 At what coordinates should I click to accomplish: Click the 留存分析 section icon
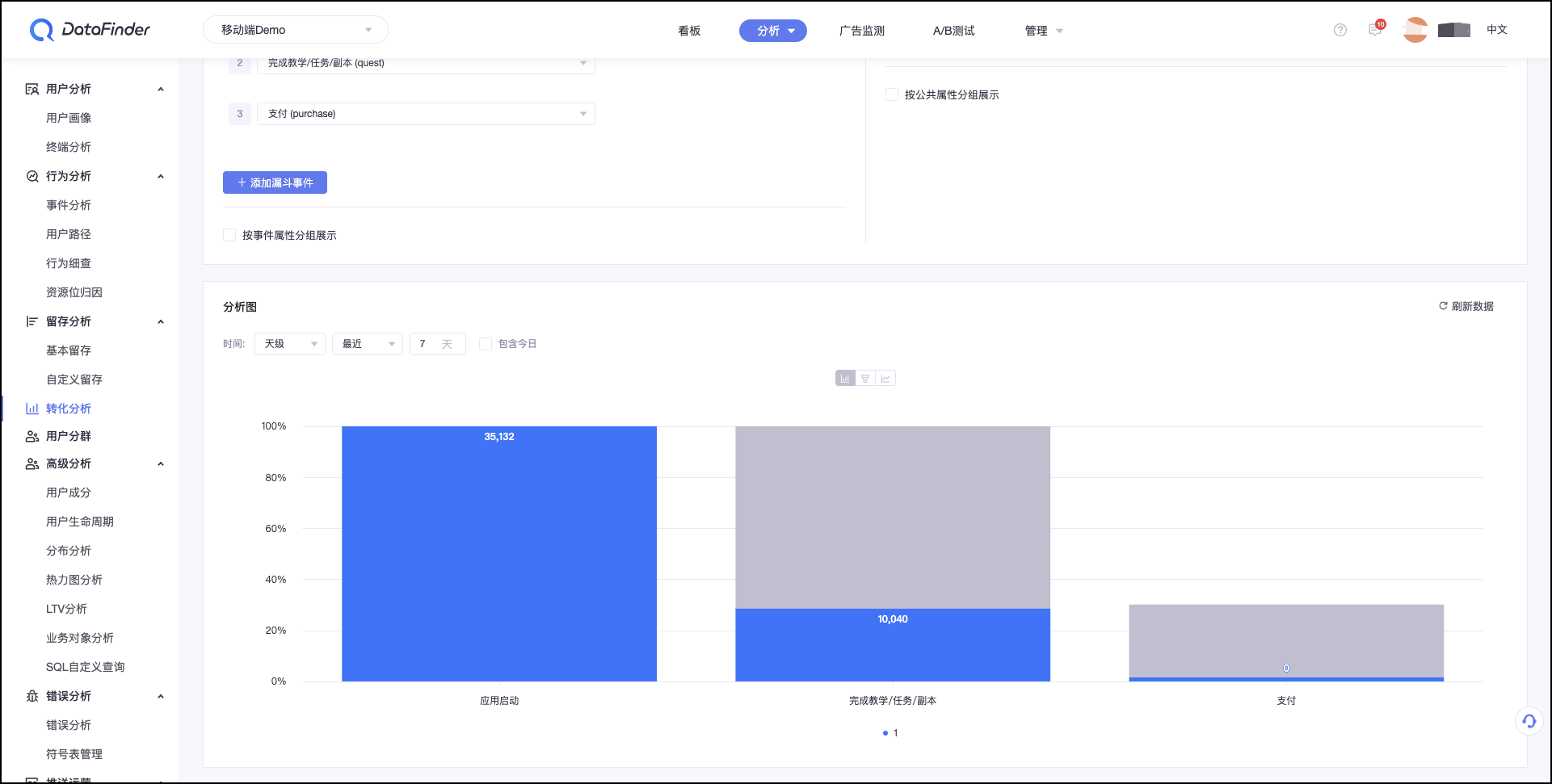[32, 321]
